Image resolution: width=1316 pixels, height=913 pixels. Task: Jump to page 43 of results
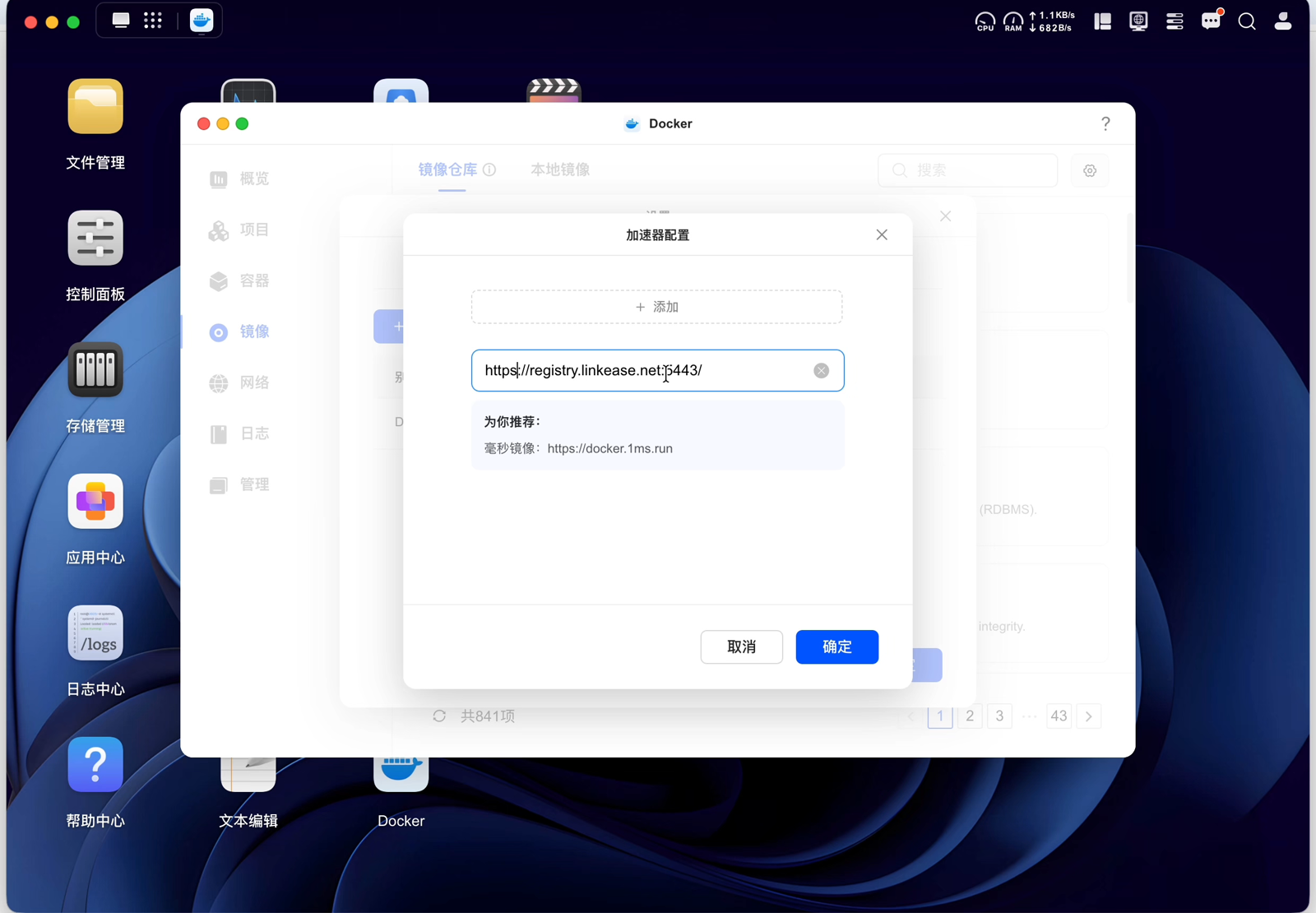coord(1059,716)
